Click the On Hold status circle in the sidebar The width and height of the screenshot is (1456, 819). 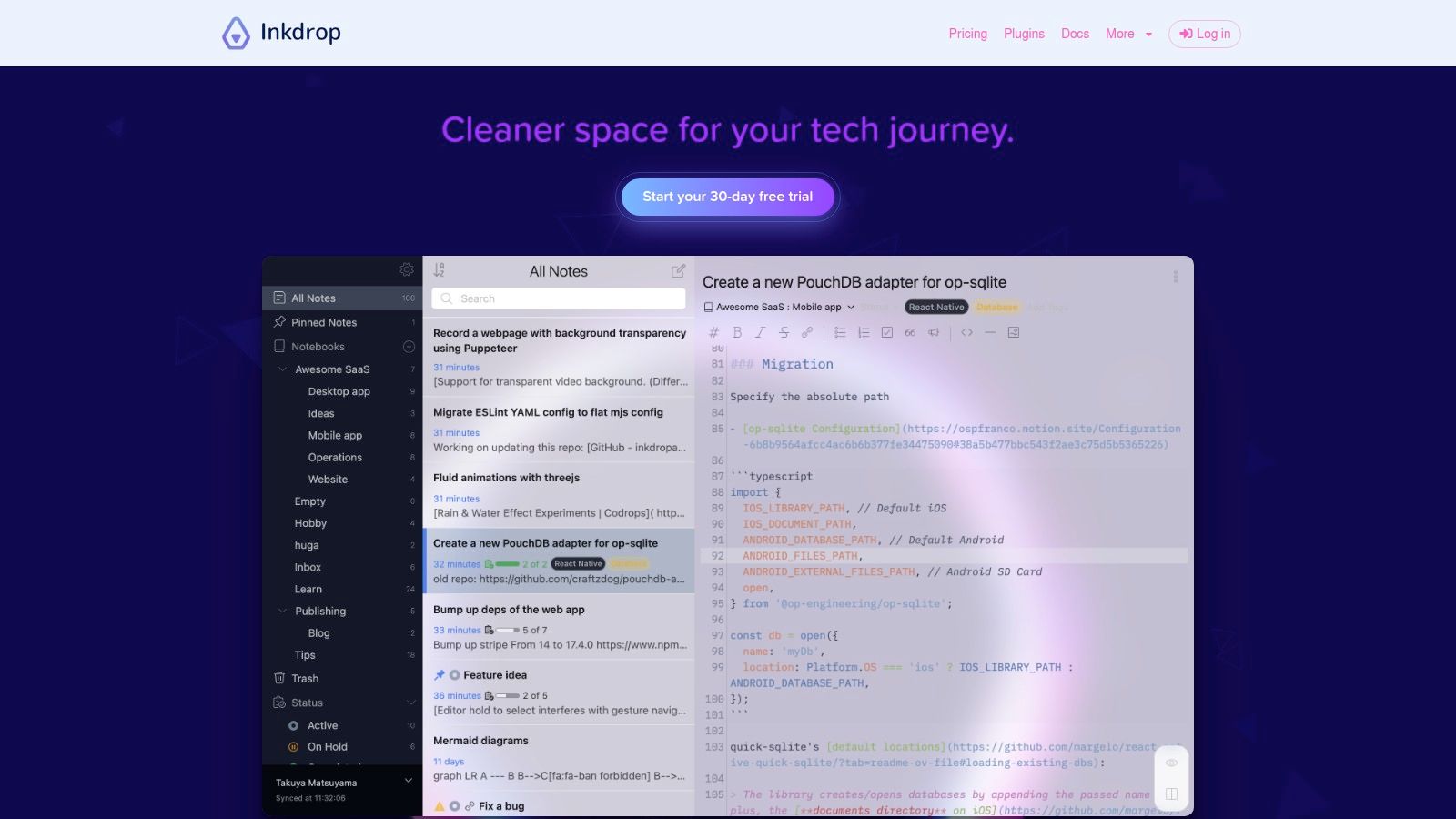[x=293, y=747]
